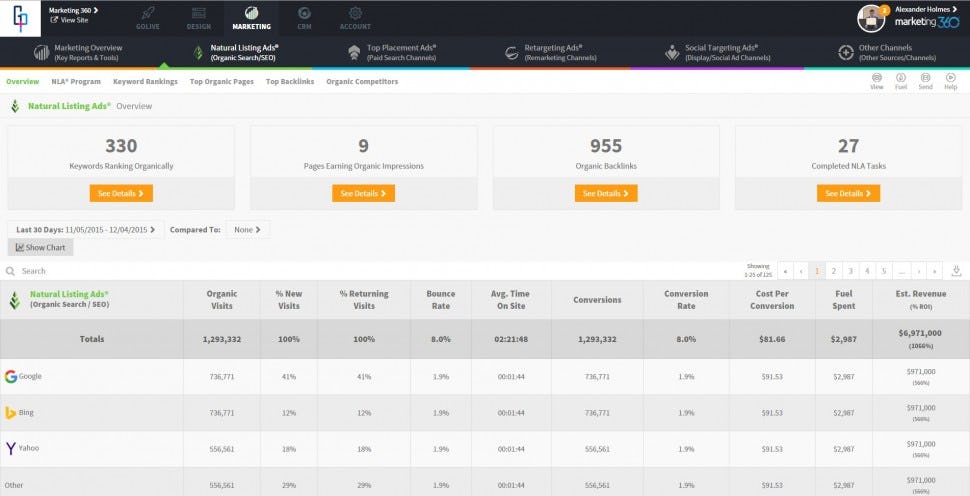Click the leaf icon beside the Overview heading
The width and height of the screenshot is (970, 496).
coord(15,106)
